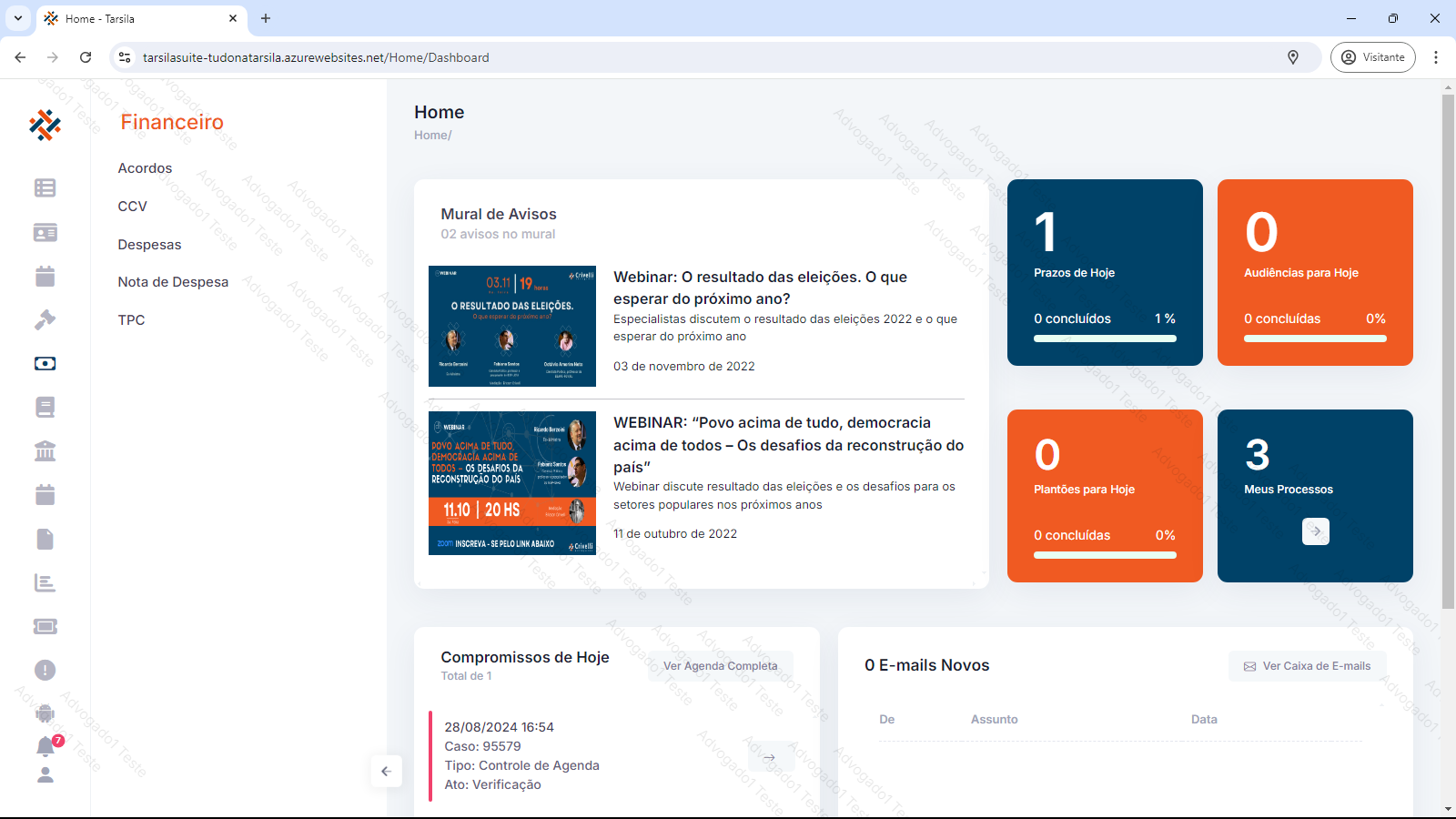
Task: Open the user profile icon in sidebar
Action: pos(45,775)
